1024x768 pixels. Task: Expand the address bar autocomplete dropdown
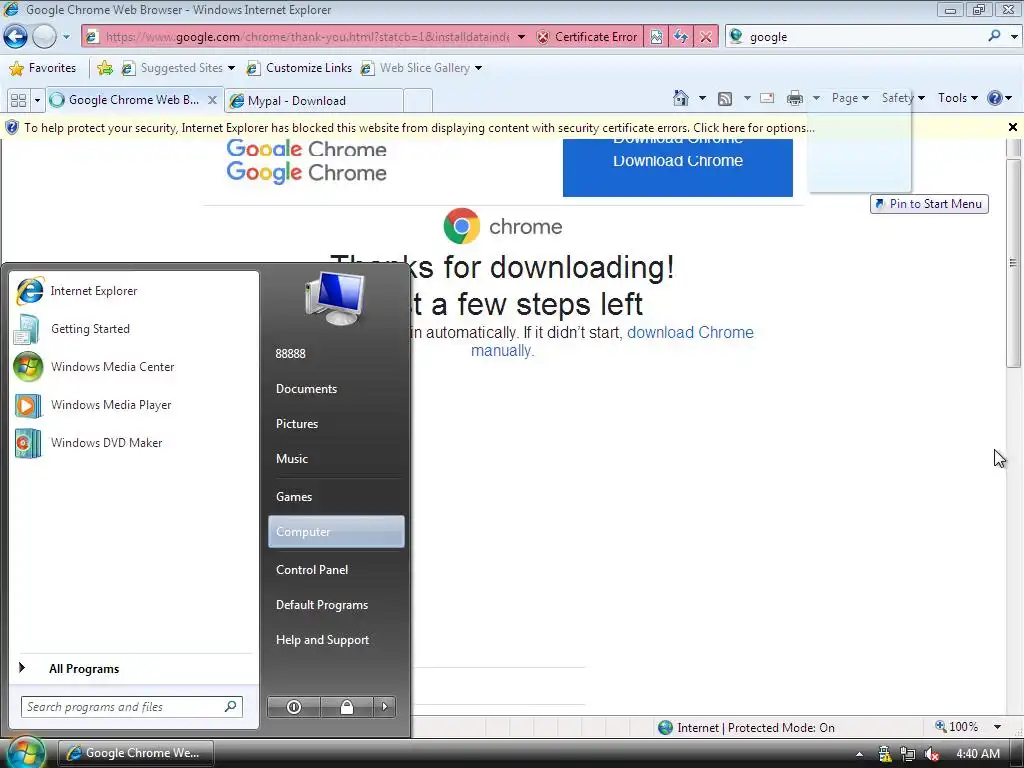click(x=521, y=37)
